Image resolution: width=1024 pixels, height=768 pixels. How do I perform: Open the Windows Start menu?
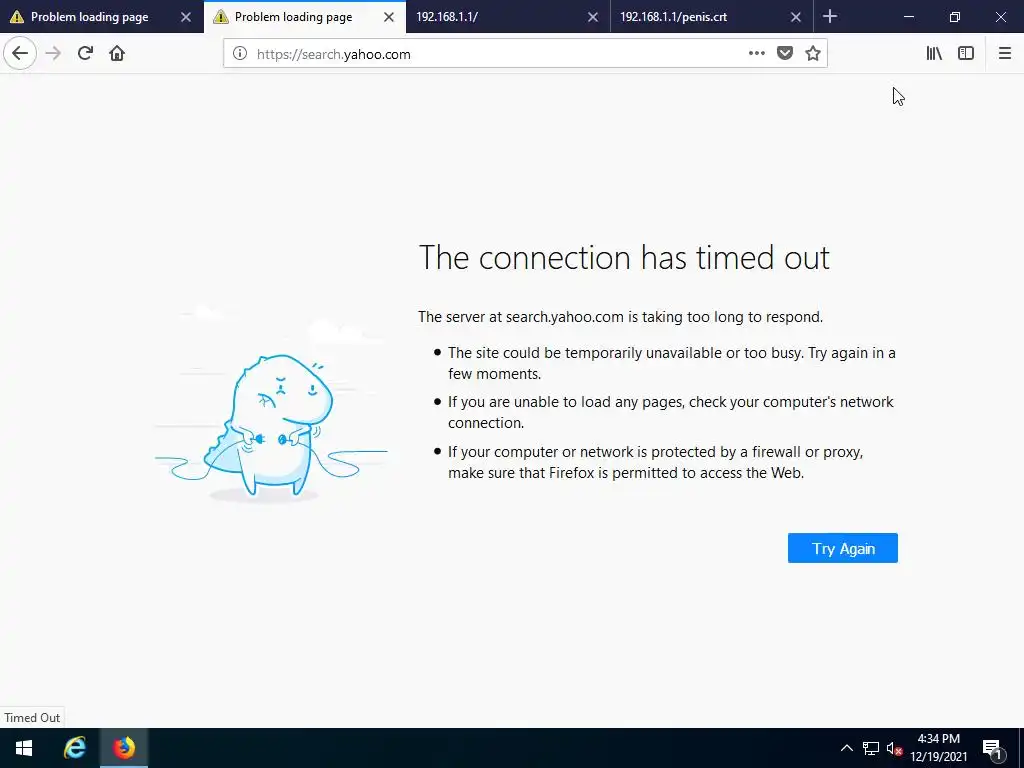coord(24,748)
